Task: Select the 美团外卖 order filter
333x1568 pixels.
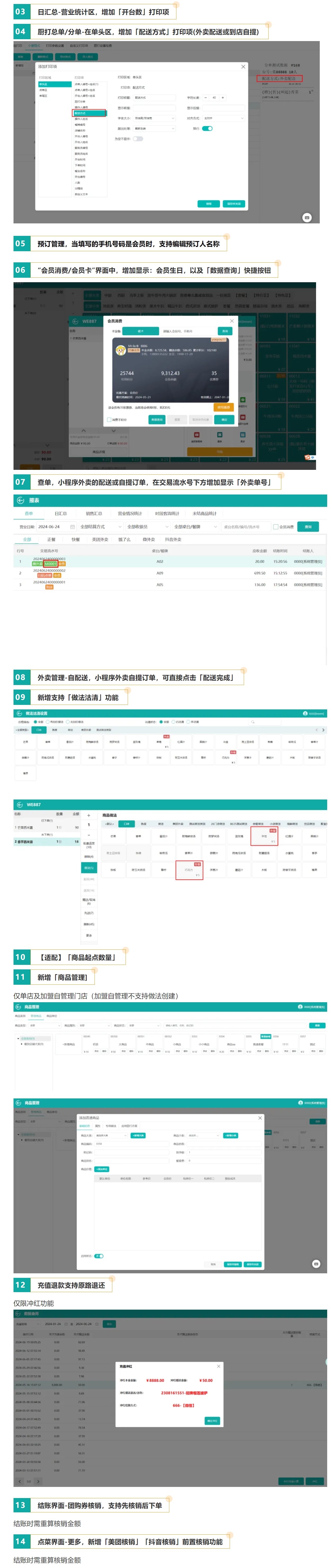Action: tap(100, 539)
